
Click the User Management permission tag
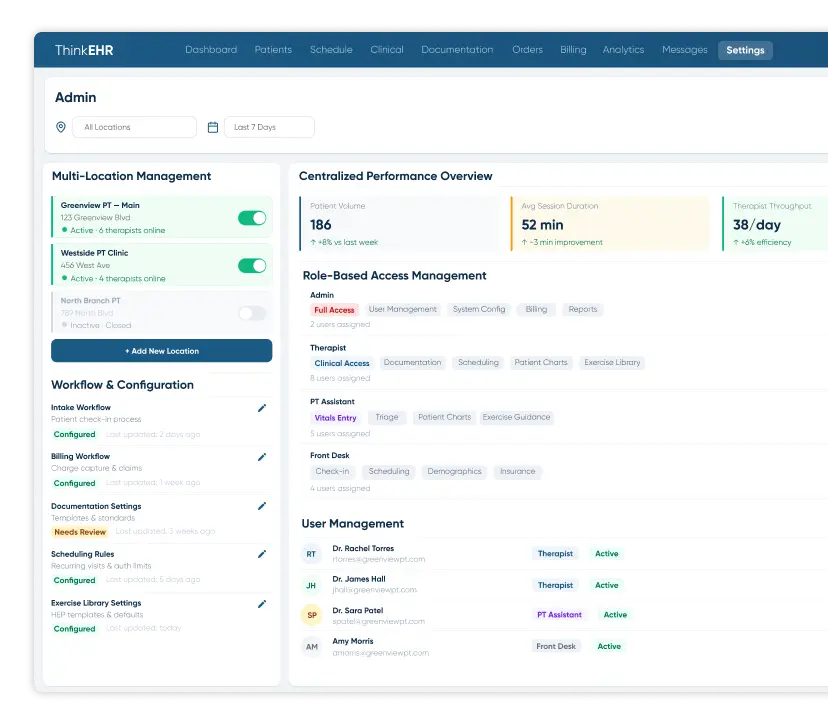point(403,309)
